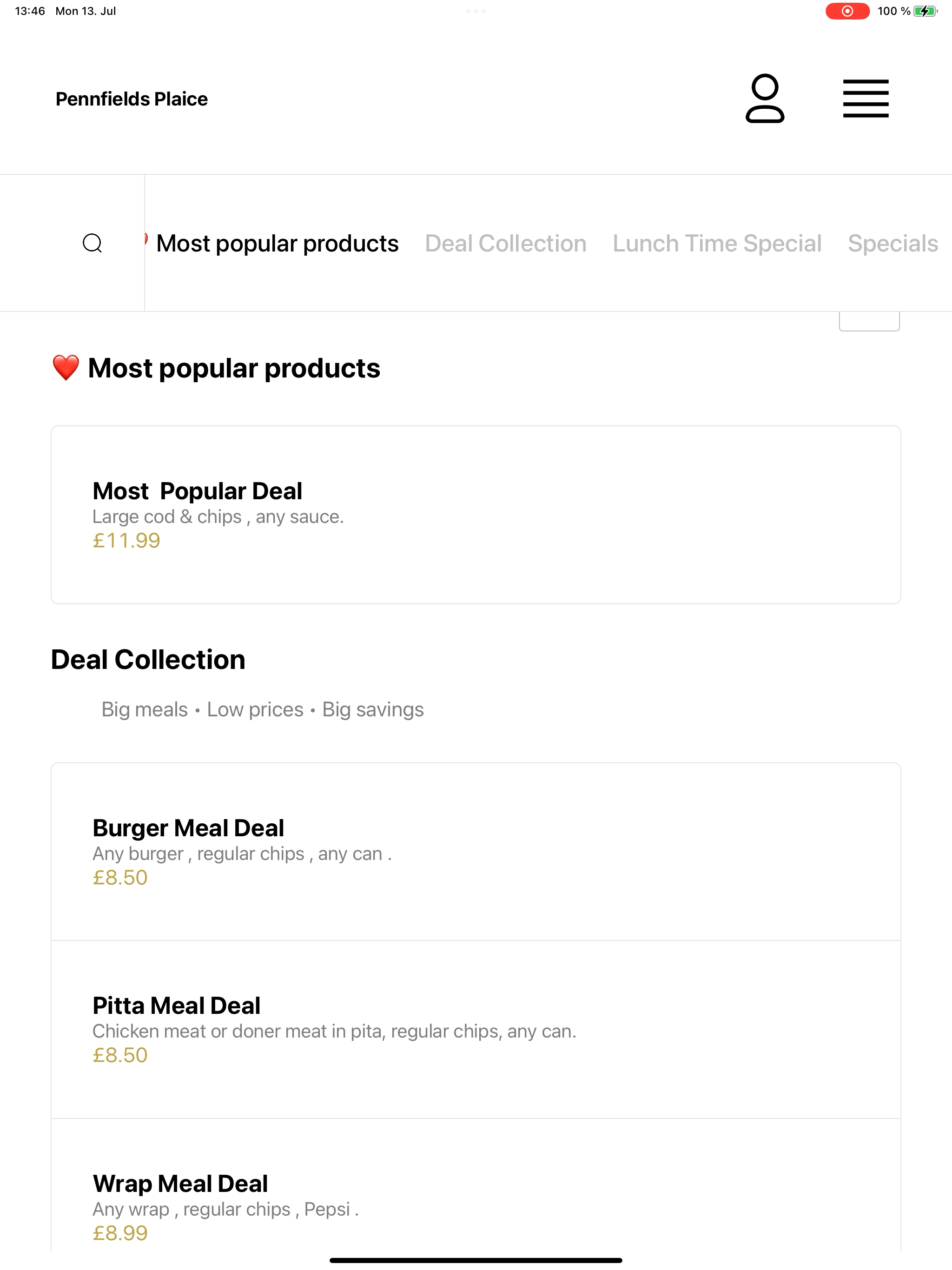Go to the Specials tab
Viewport: 952px width, 1270px height.
click(x=893, y=244)
